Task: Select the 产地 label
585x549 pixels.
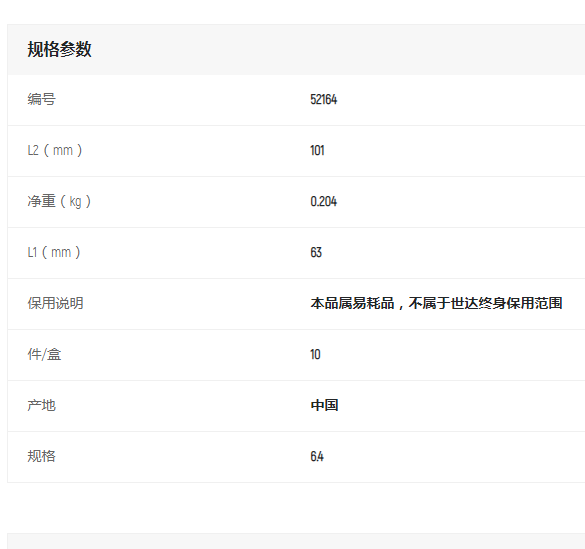Action: point(41,405)
